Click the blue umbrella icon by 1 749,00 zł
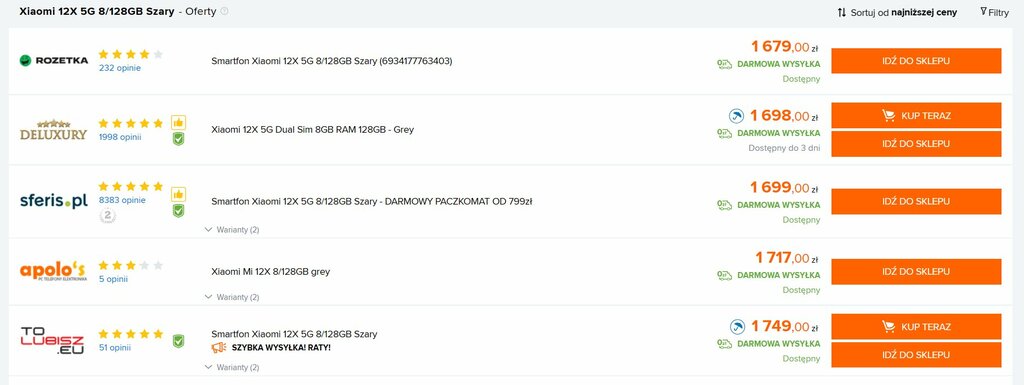The image size is (1024, 385). point(736,327)
